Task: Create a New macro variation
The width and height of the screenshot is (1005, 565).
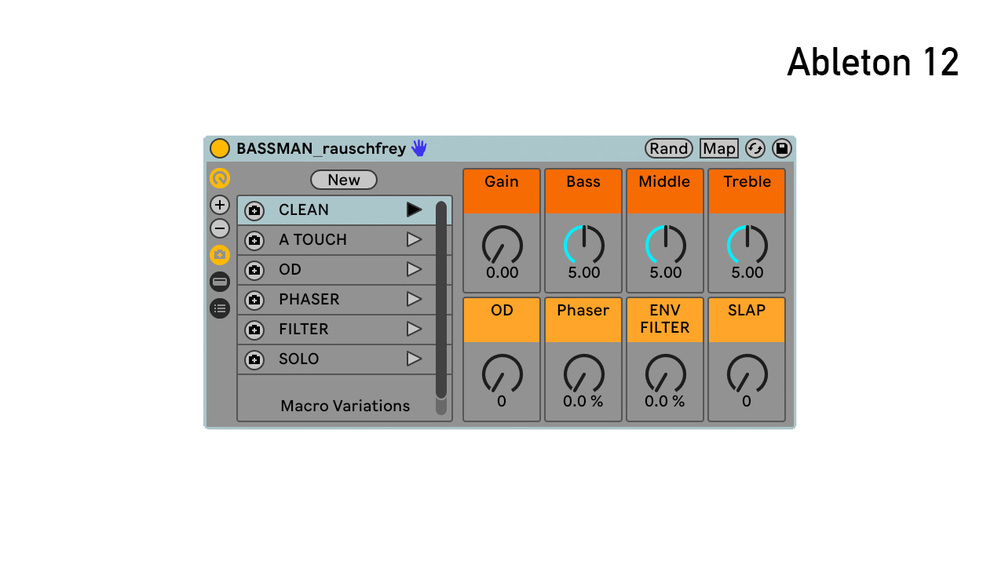Action: click(x=344, y=180)
